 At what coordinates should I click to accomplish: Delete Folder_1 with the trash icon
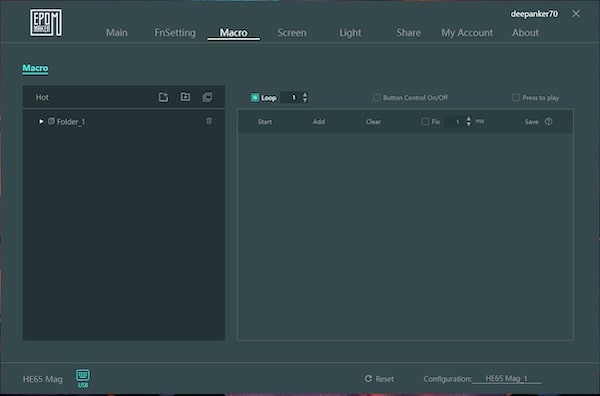(209, 121)
